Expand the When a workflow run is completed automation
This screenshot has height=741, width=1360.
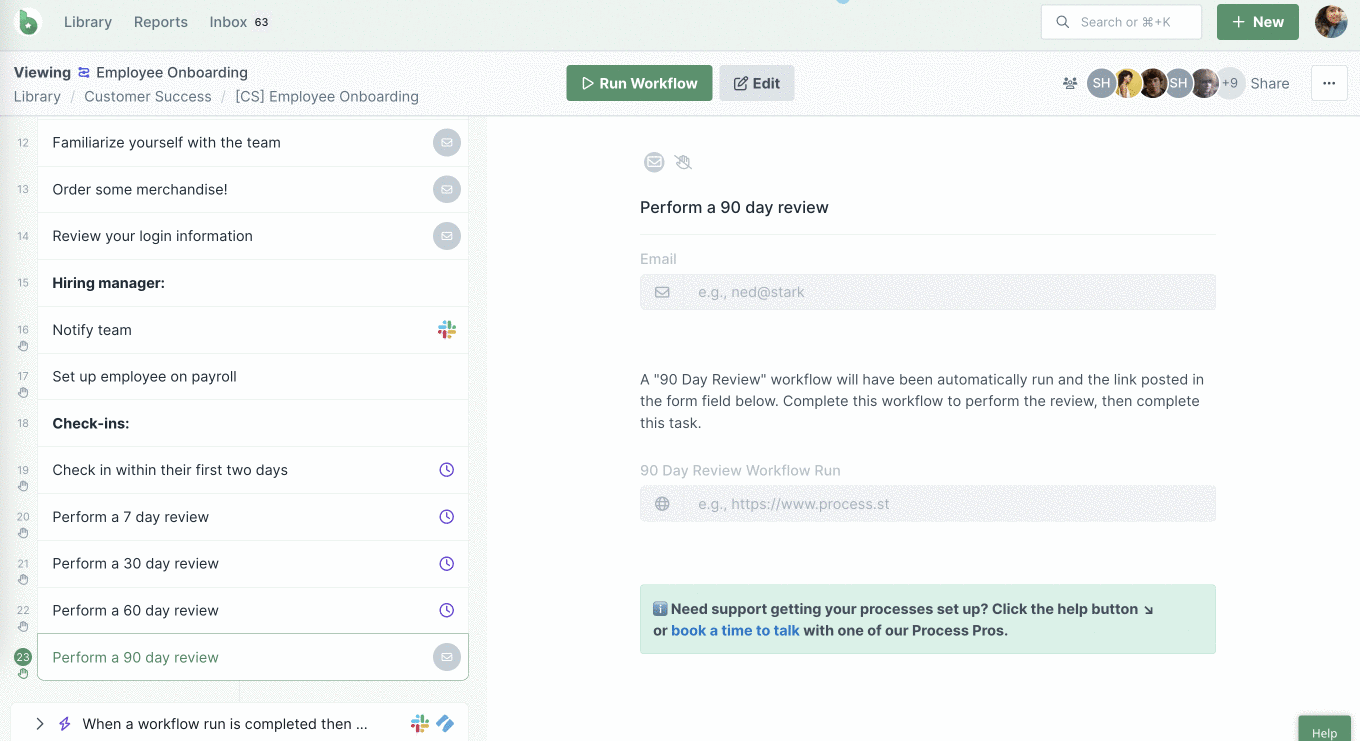coord(39,723)
